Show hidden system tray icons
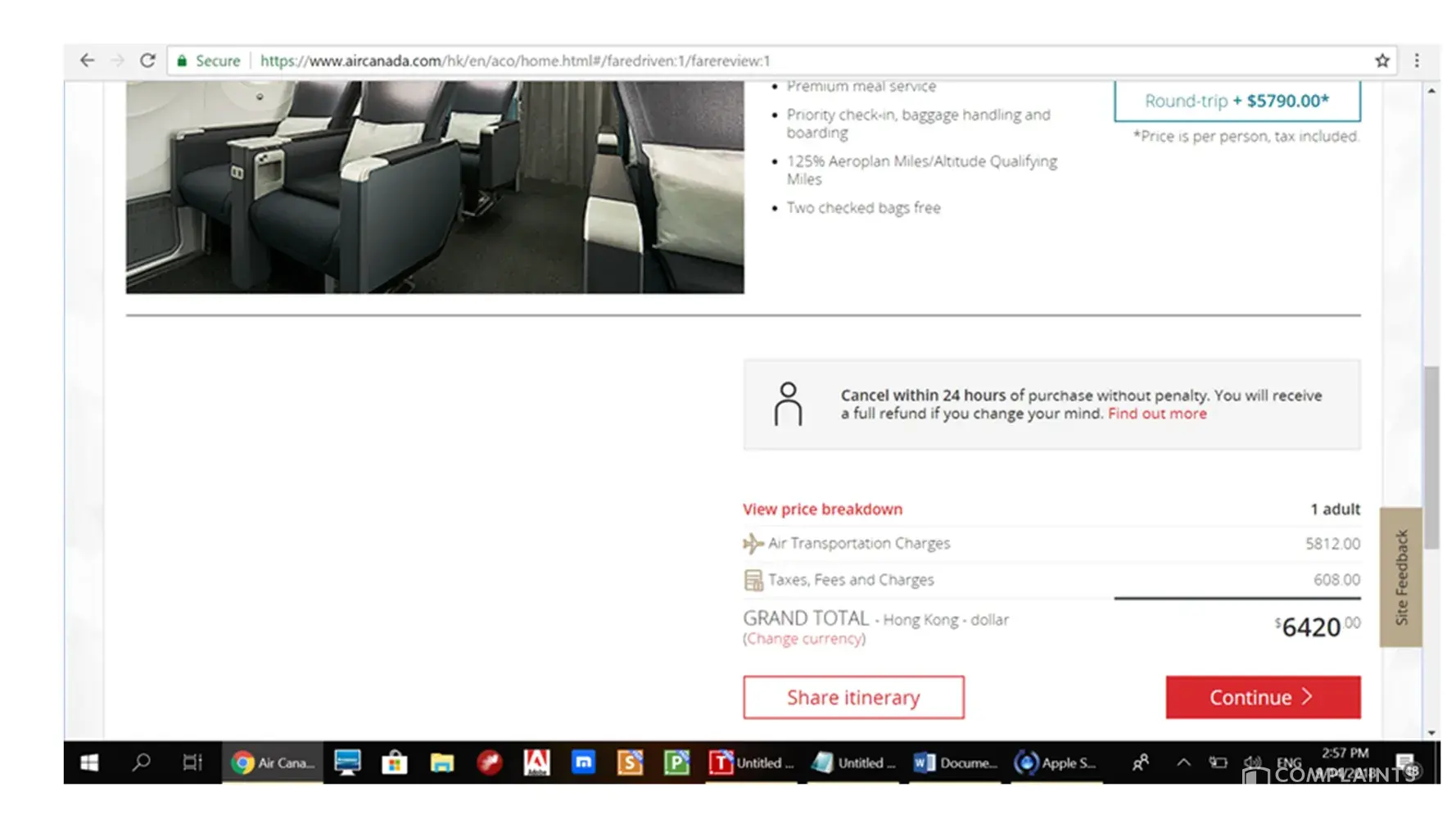 point(1183,762)
